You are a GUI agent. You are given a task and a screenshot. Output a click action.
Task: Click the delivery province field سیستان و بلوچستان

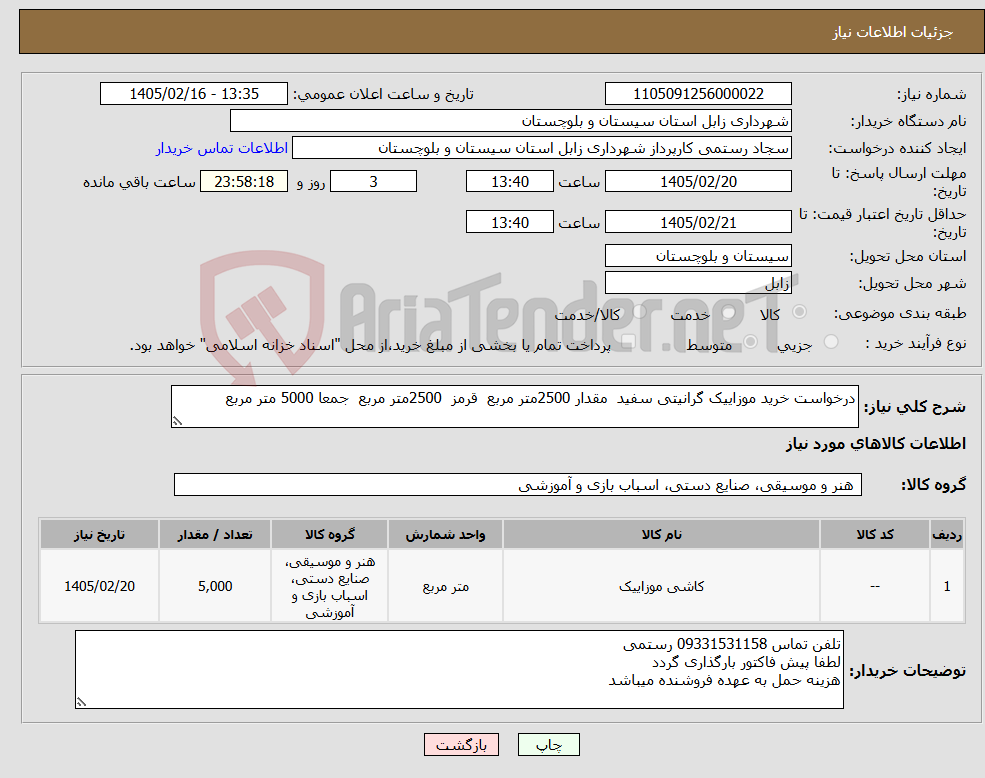698,256
